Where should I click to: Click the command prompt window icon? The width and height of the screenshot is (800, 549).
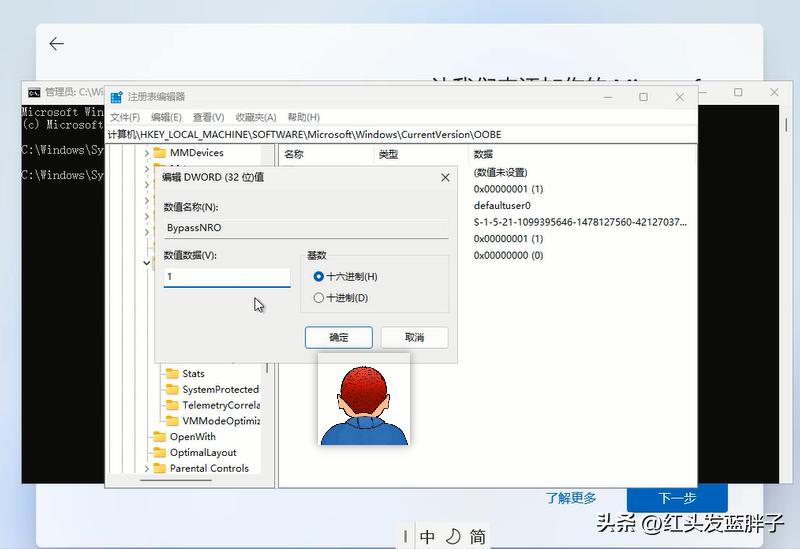tap(34, 92)
